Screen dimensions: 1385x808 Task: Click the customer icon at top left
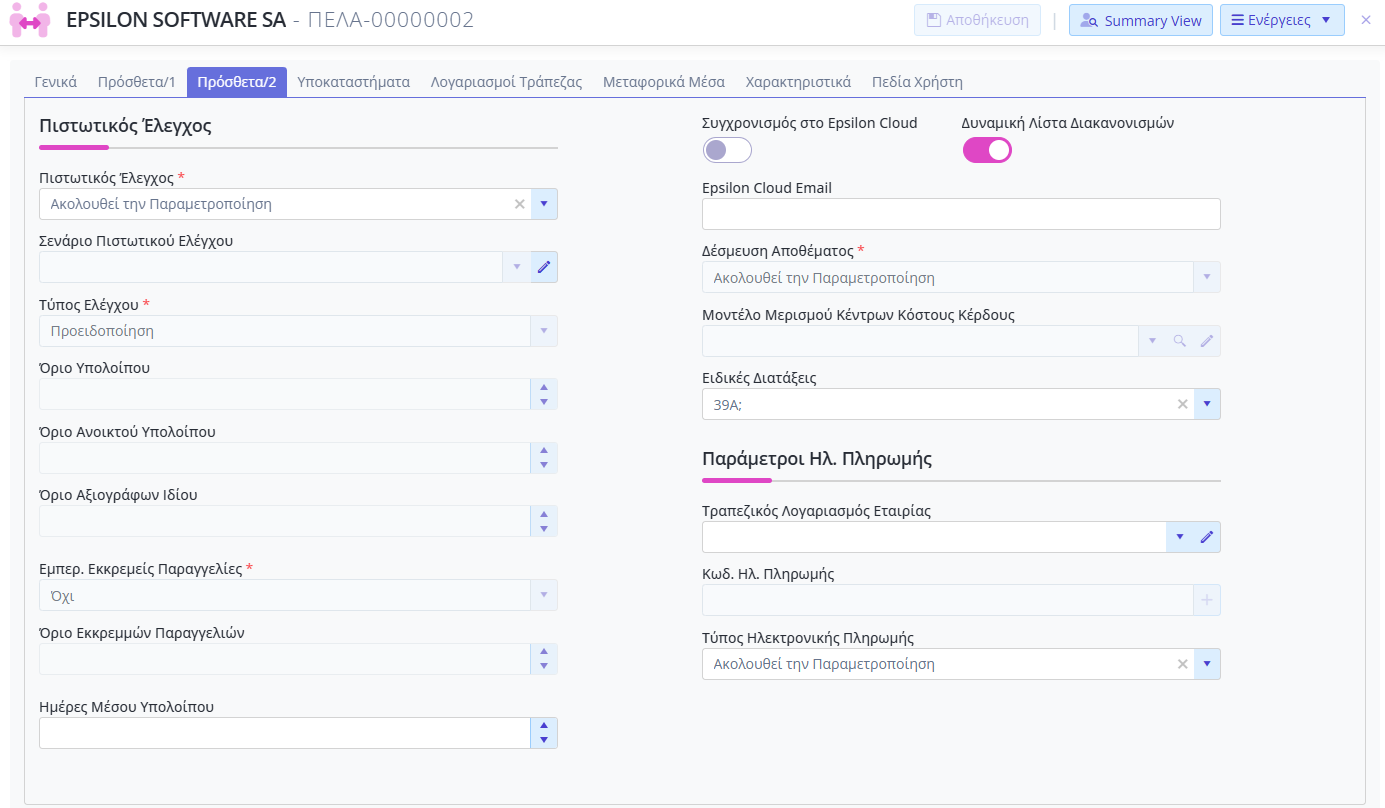[29, 20]
